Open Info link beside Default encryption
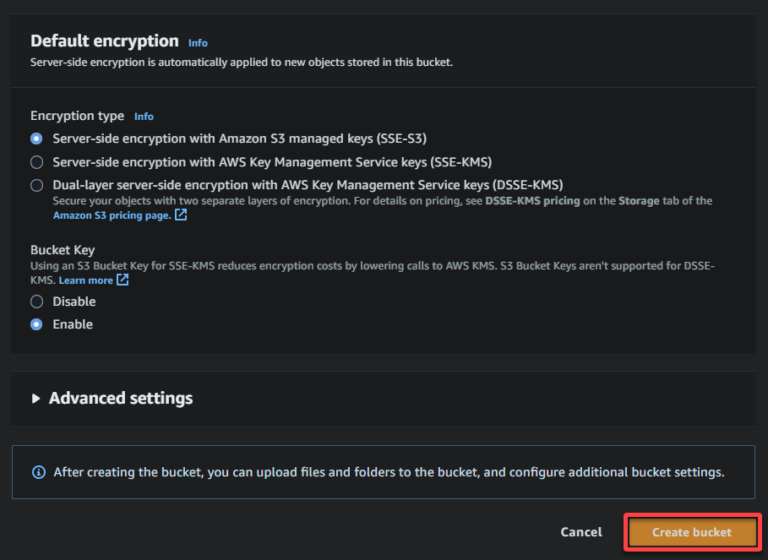Viewport: 768px width, 560px height. [x=198, y=43]
